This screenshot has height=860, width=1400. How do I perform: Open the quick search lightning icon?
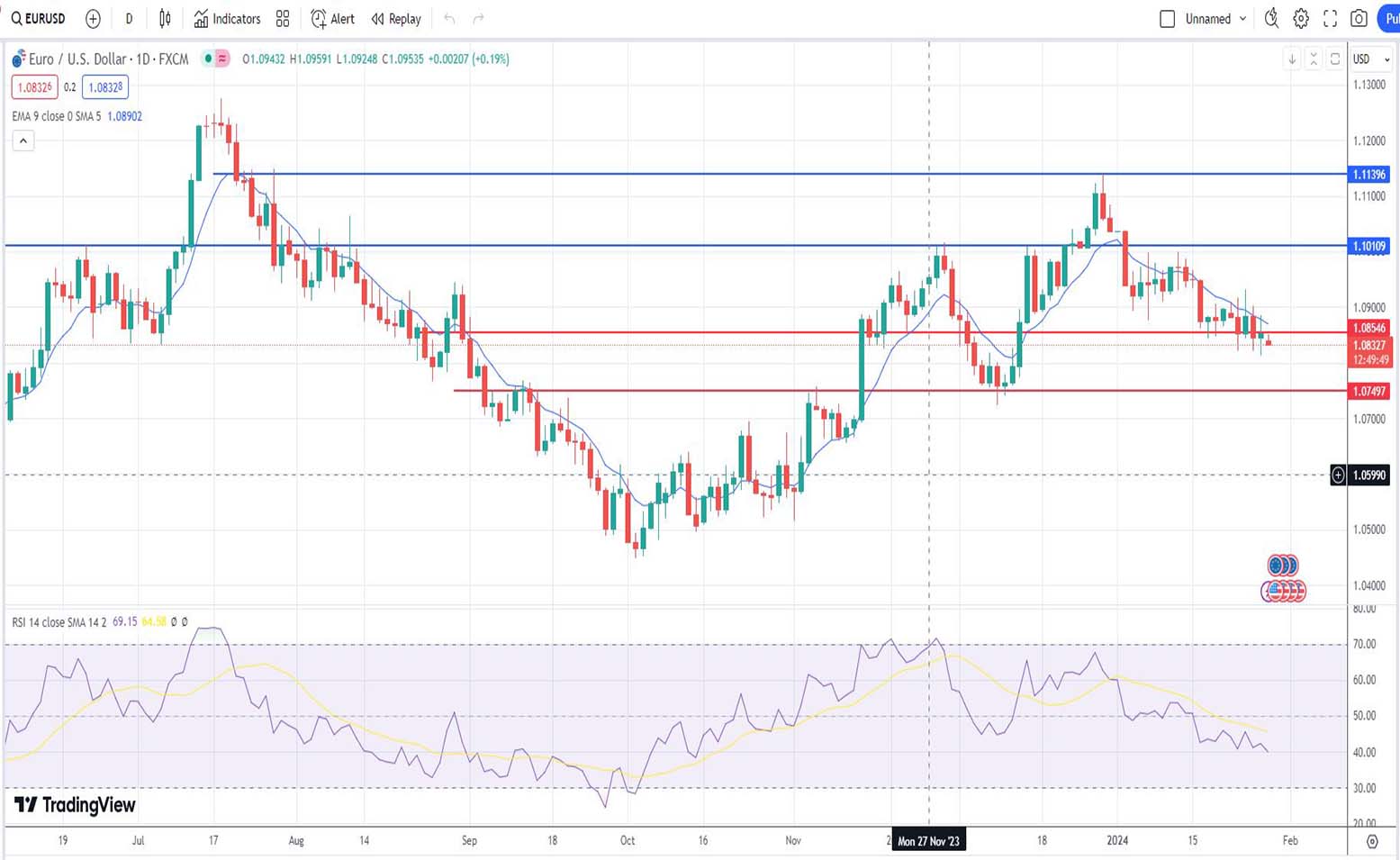tap(1271, 19)
